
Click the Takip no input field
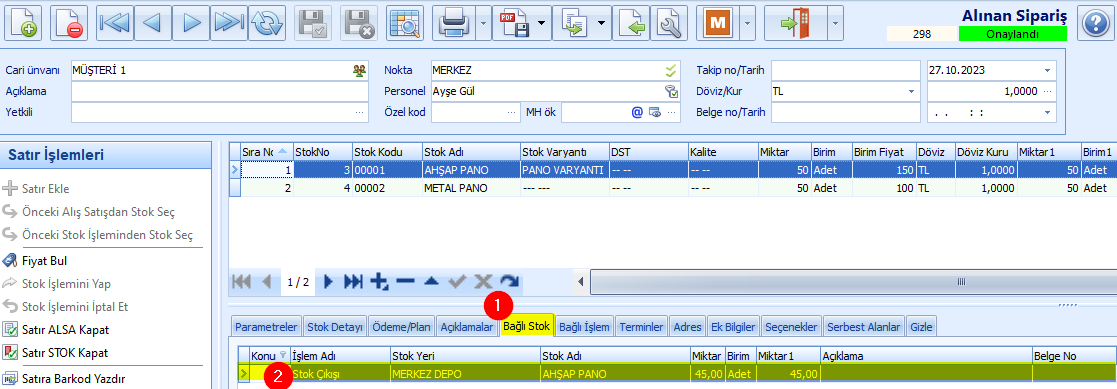click(x=846, y=71)
